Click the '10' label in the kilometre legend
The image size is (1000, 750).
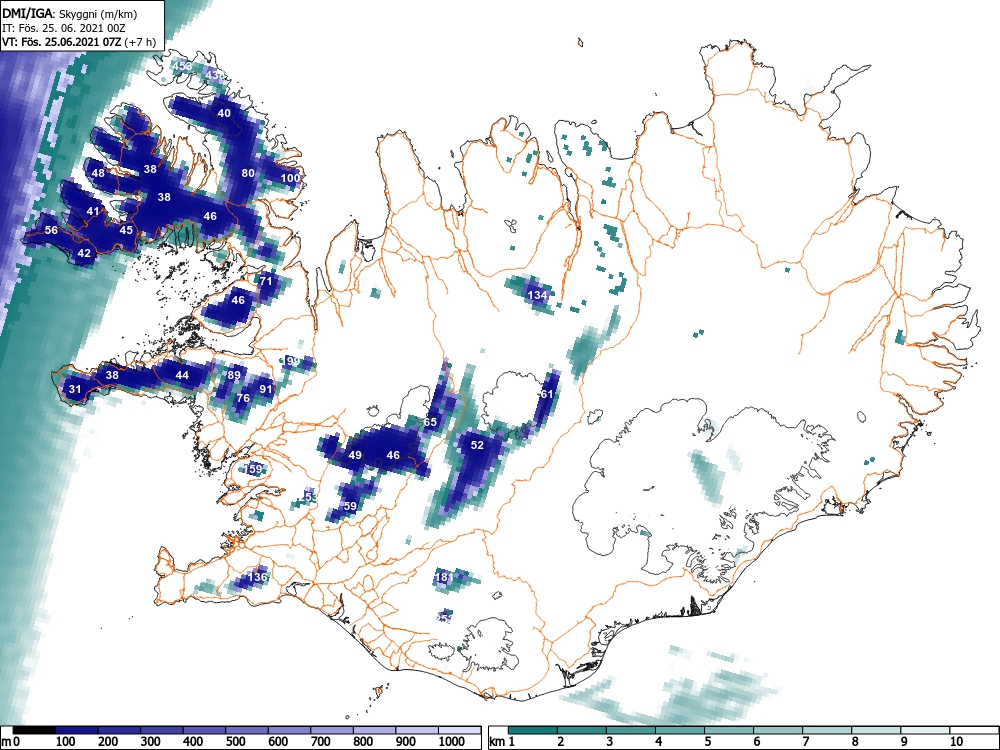click(956, 741)
